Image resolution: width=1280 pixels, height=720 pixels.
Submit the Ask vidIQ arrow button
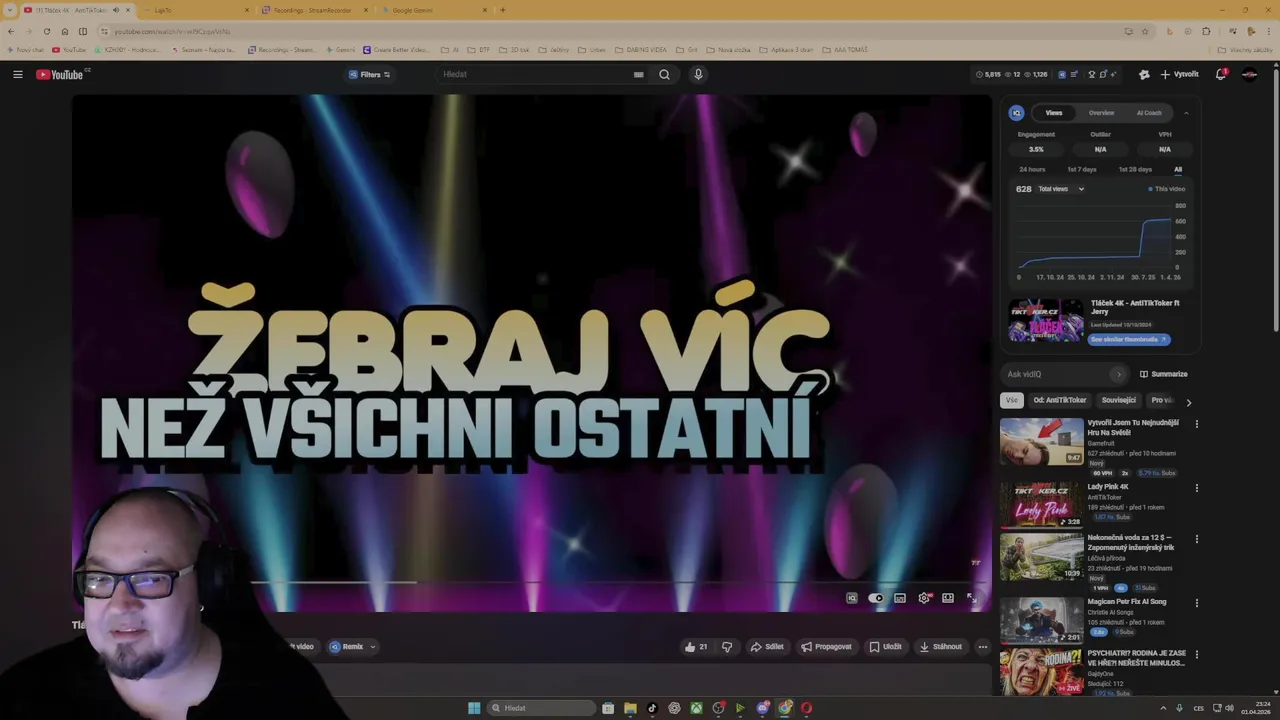coord(1118,374)
